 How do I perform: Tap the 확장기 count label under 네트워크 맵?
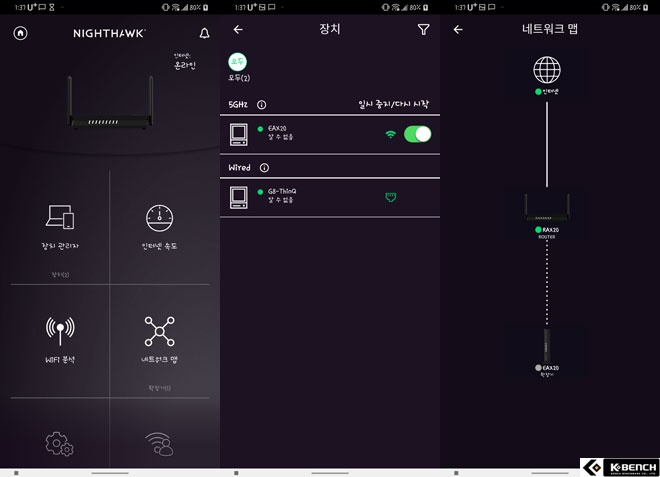click(x=160, y=388)
